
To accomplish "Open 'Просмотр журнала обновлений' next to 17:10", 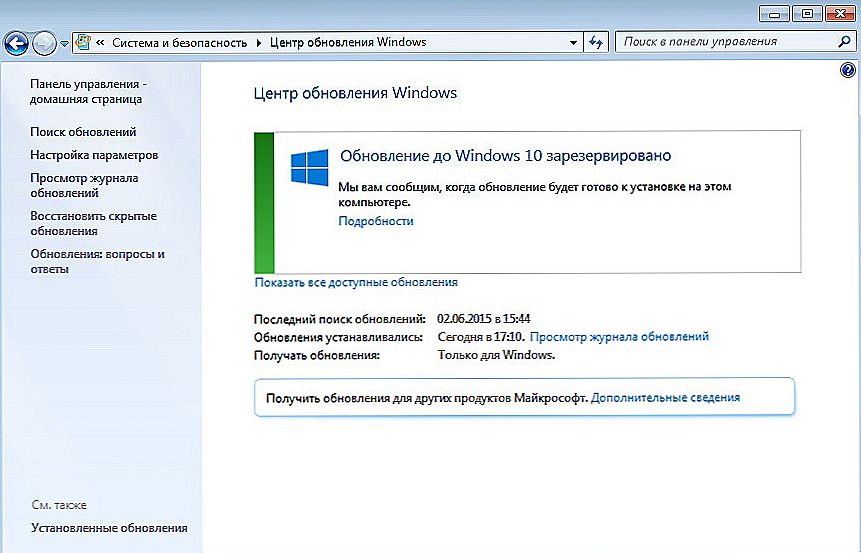I will pyautogui.click(x=619, y=337).
